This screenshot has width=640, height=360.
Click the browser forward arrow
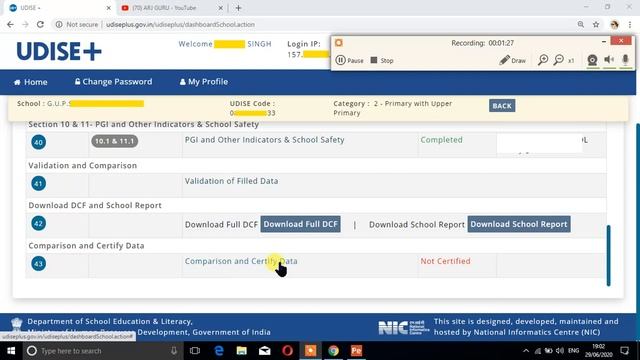(x=25, y=24)
